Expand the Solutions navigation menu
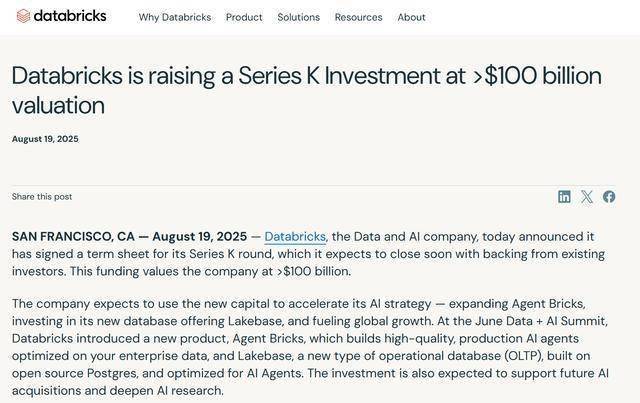The width and height of the screenshot is (640, 403). (298, 17)
